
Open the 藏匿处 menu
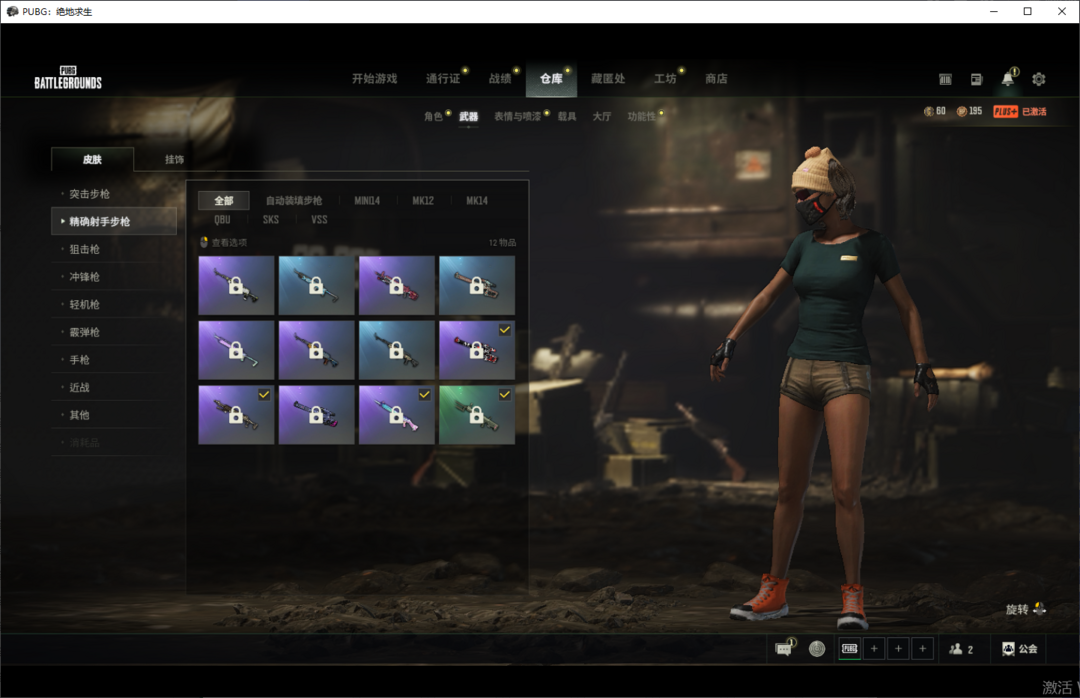pyautogui.click(x=608, y=79)
